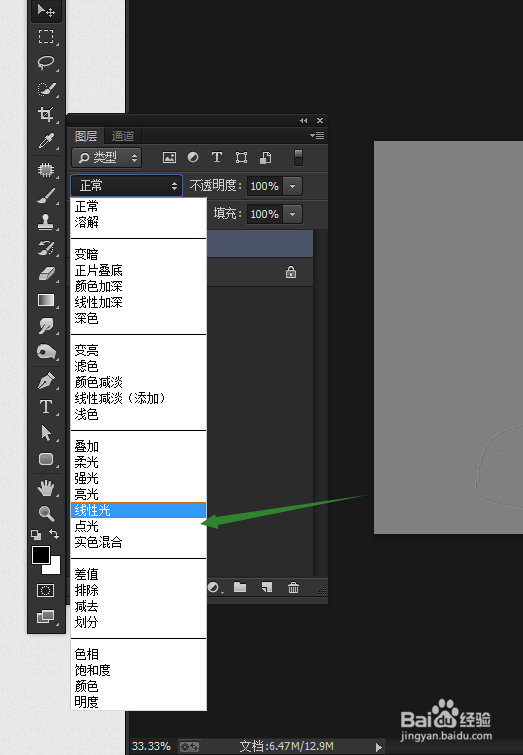Click the opacity 100% value field
The height and width of the screenshot is (755, 523).
(x=265, y=186)
